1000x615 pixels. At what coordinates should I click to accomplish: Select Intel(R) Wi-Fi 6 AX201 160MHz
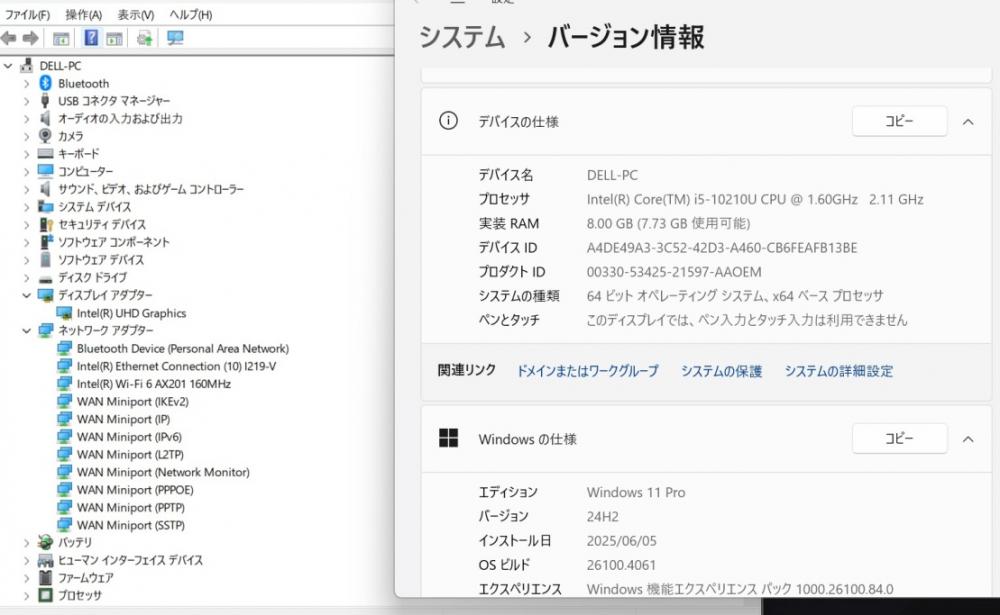[154, 384]
